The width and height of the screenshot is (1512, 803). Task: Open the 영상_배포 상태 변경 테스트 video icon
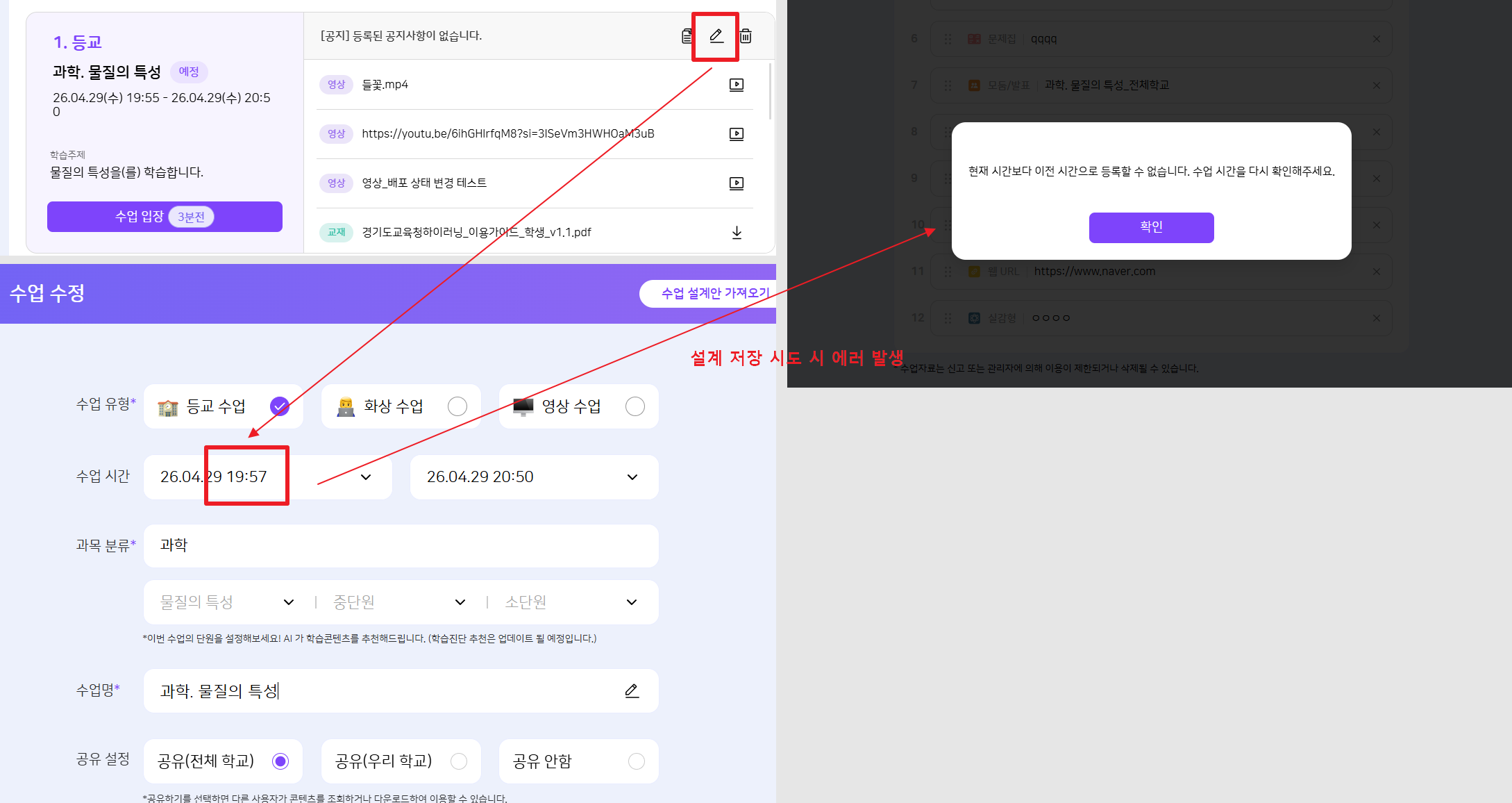click(737, 183)
